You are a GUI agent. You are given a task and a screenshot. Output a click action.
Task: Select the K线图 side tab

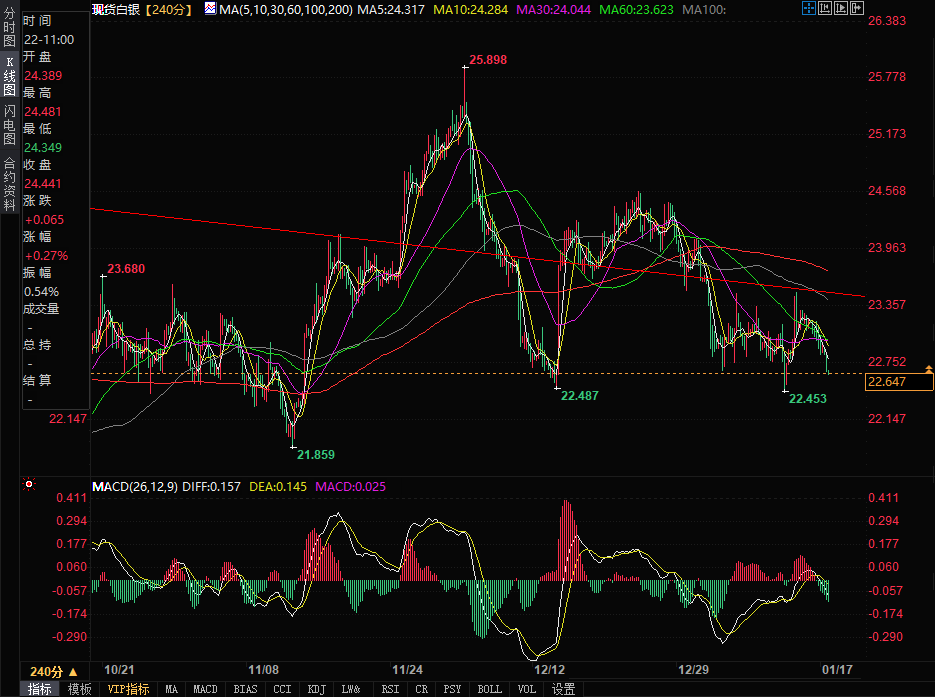tap(9, 76)
